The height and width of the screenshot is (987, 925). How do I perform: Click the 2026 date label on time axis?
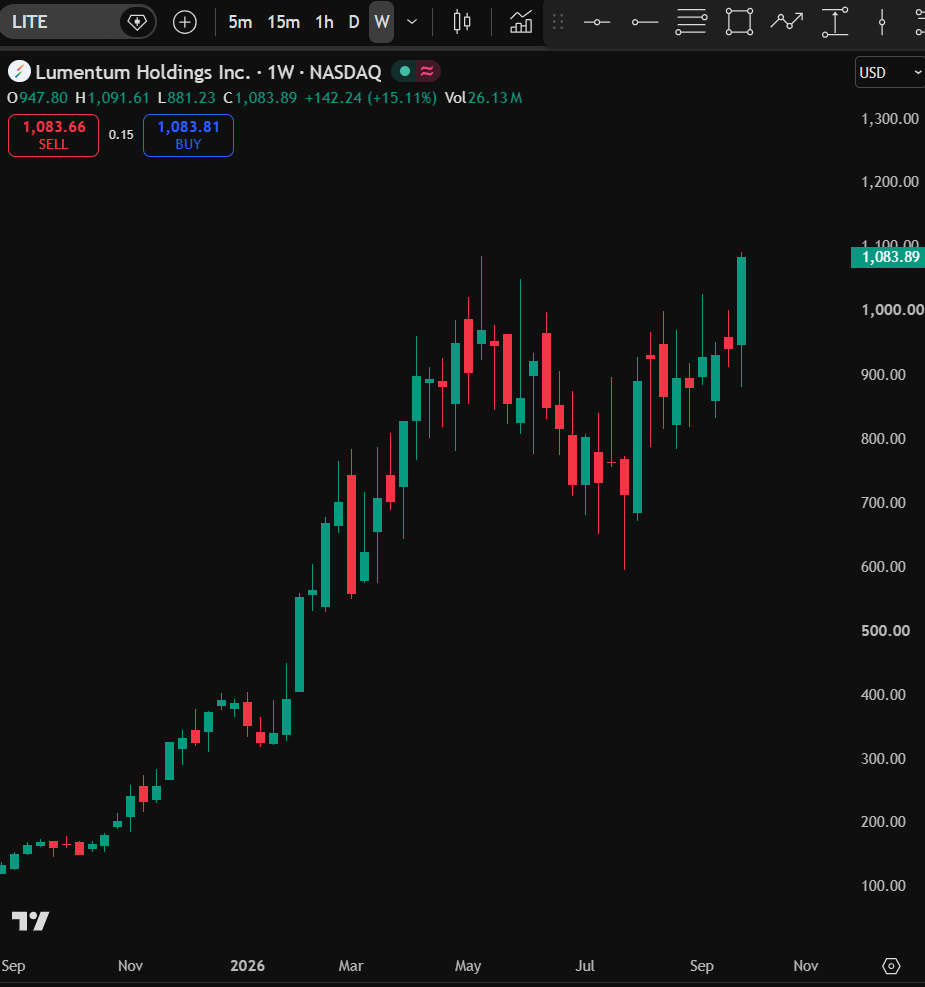click(x=247, y=966)
